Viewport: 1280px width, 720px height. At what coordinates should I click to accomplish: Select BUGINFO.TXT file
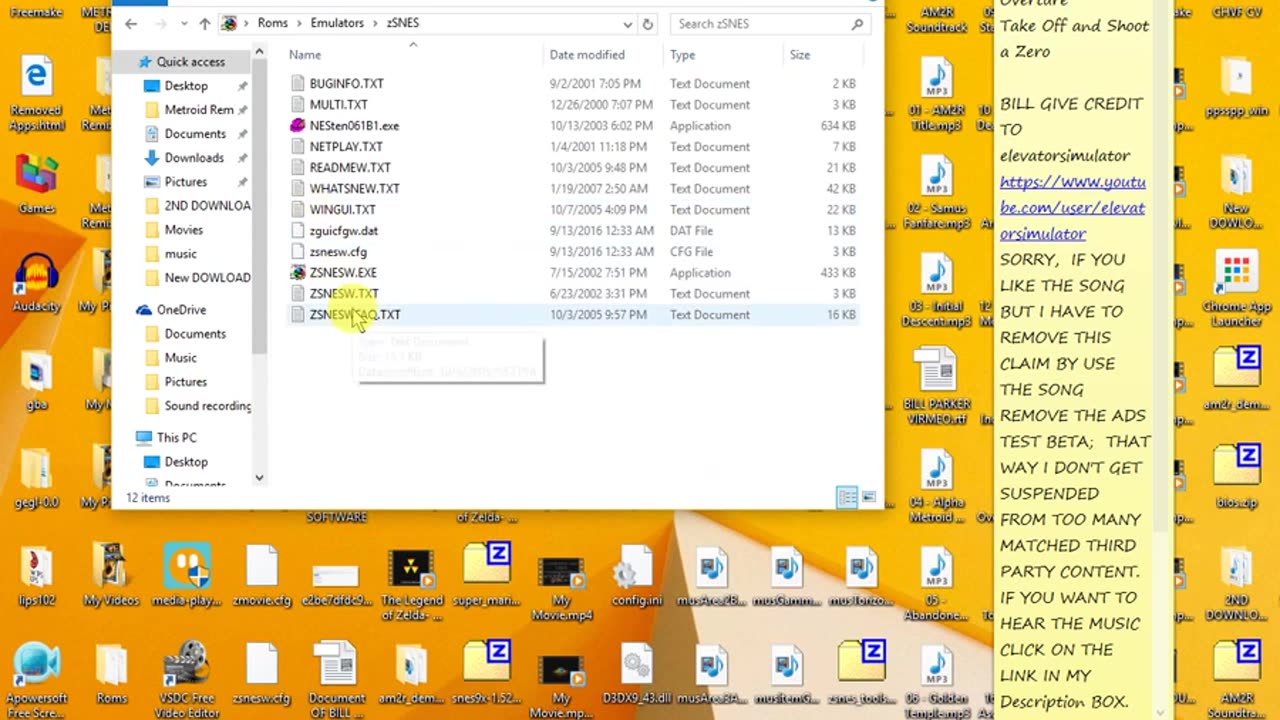[346, 84]
